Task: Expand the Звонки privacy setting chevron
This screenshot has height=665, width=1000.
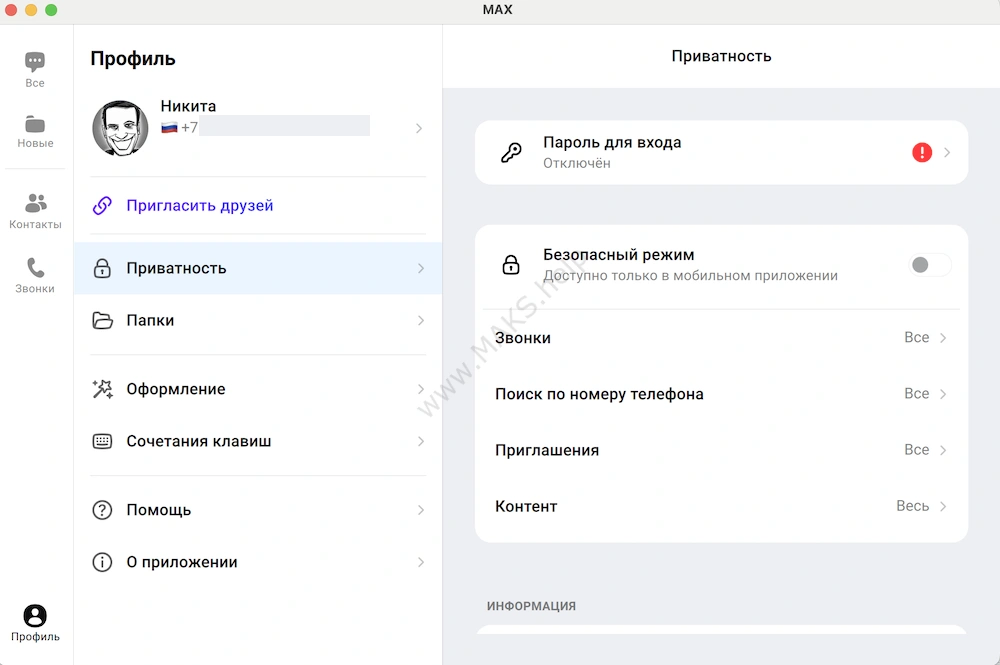Action: click(x=942, y=338)
